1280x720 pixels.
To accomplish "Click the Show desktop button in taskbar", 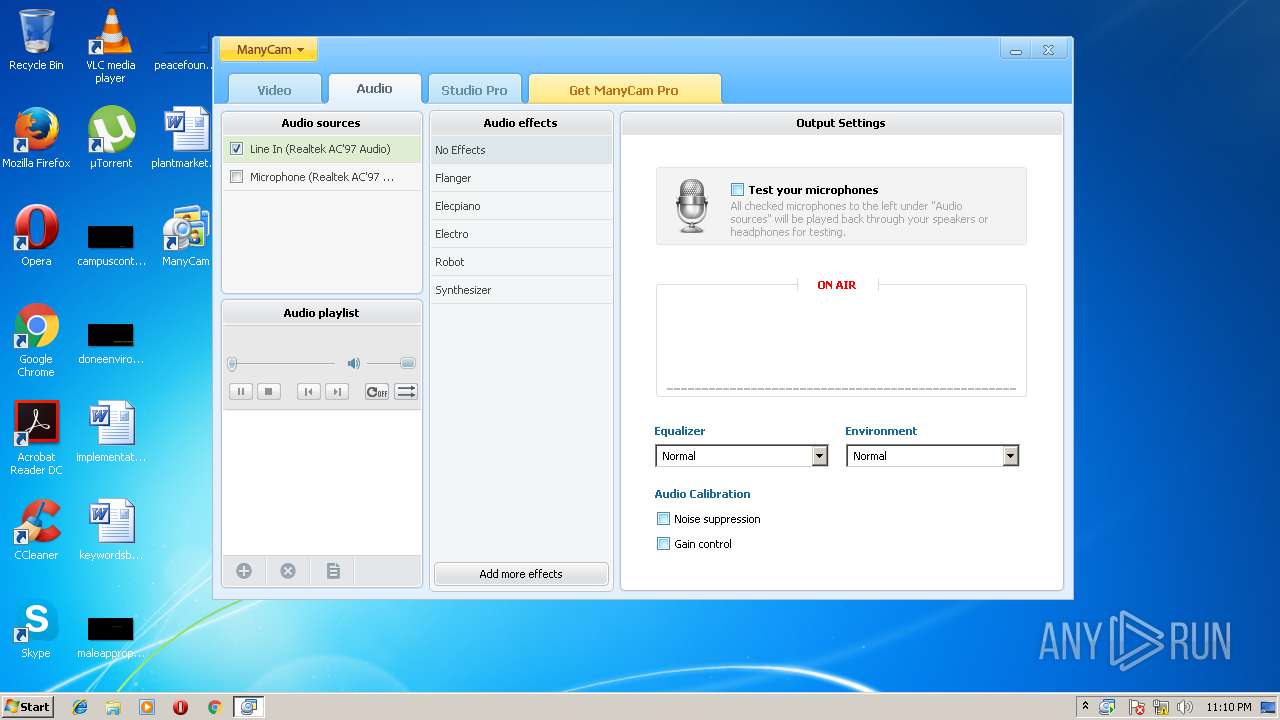I will coord(1270,707).
